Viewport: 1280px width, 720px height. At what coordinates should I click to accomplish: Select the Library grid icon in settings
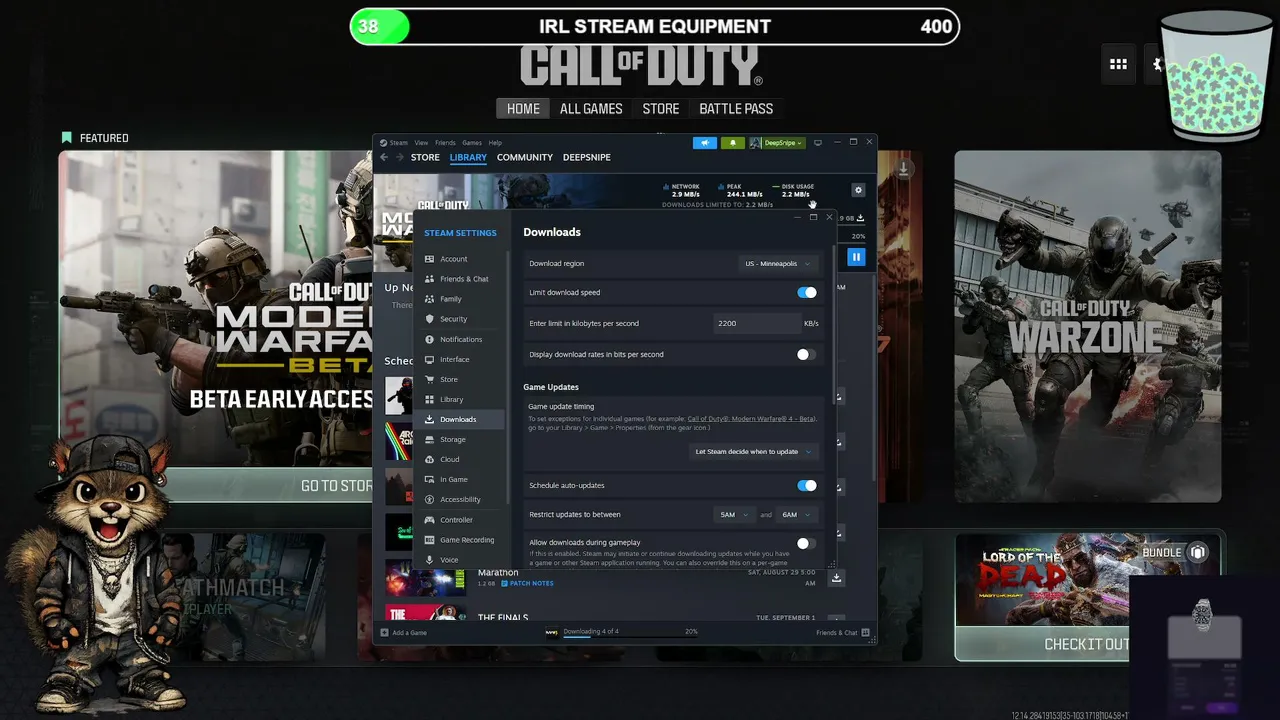pos(430,399)
